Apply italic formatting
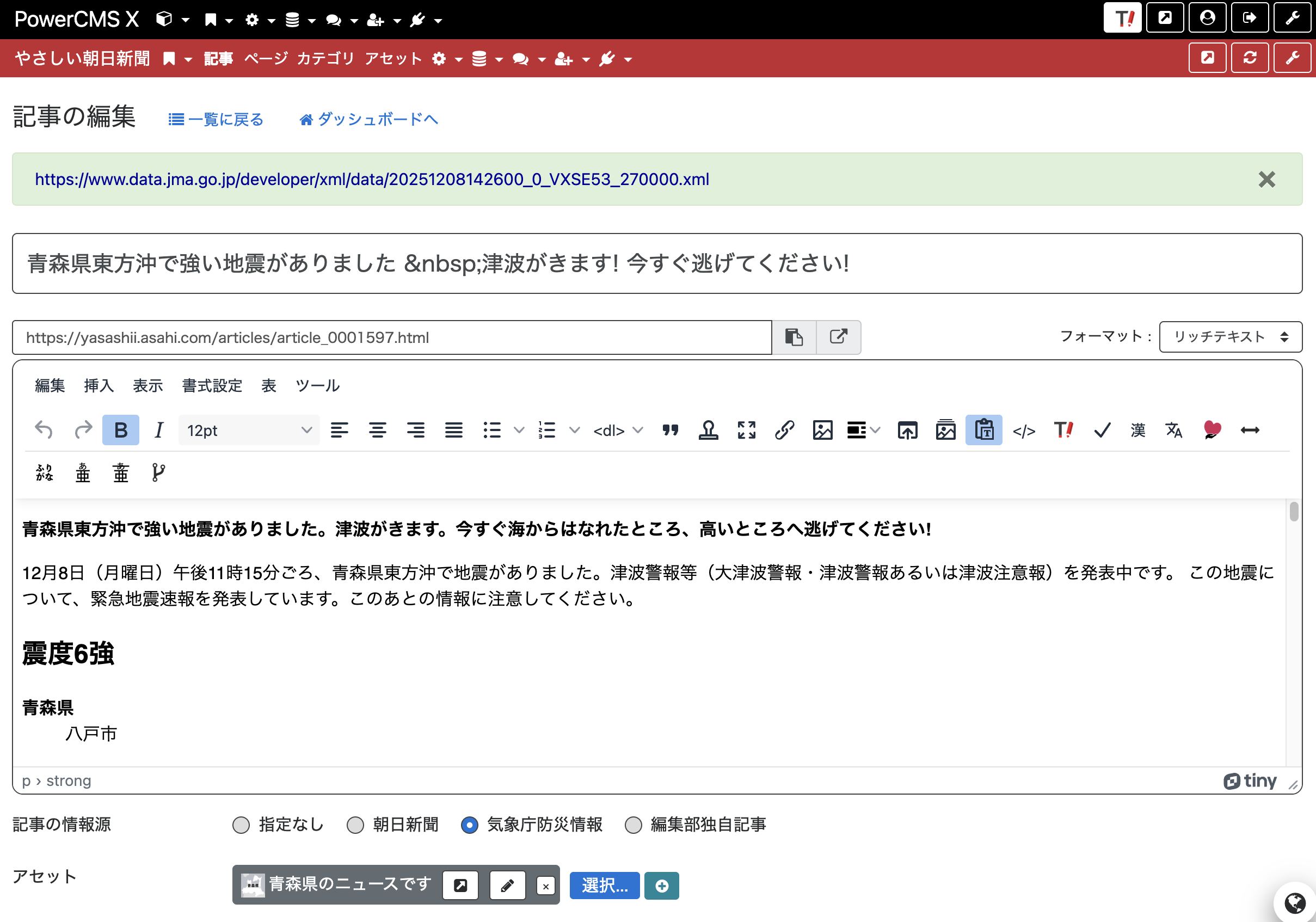 [158, 430]
